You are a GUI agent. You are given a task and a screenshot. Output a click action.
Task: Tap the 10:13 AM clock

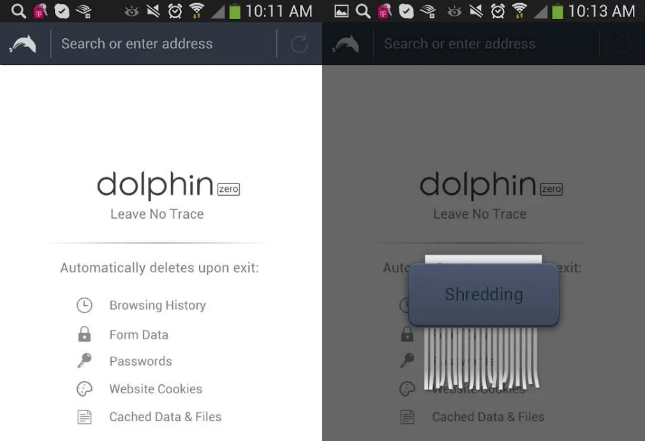pos(602,11)
